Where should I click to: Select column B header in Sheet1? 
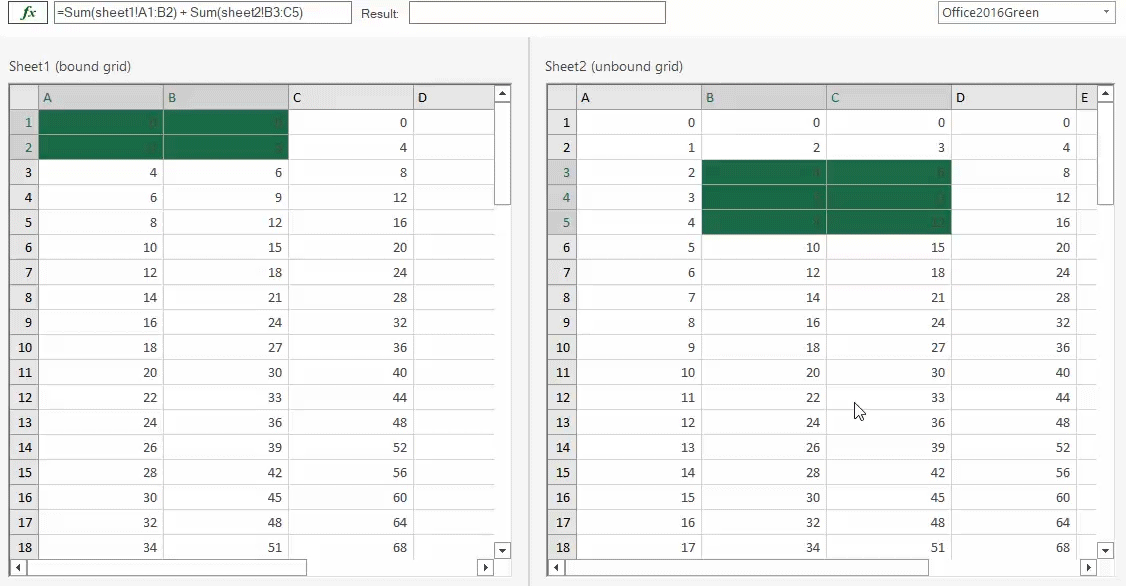click(x=225, y=98)
